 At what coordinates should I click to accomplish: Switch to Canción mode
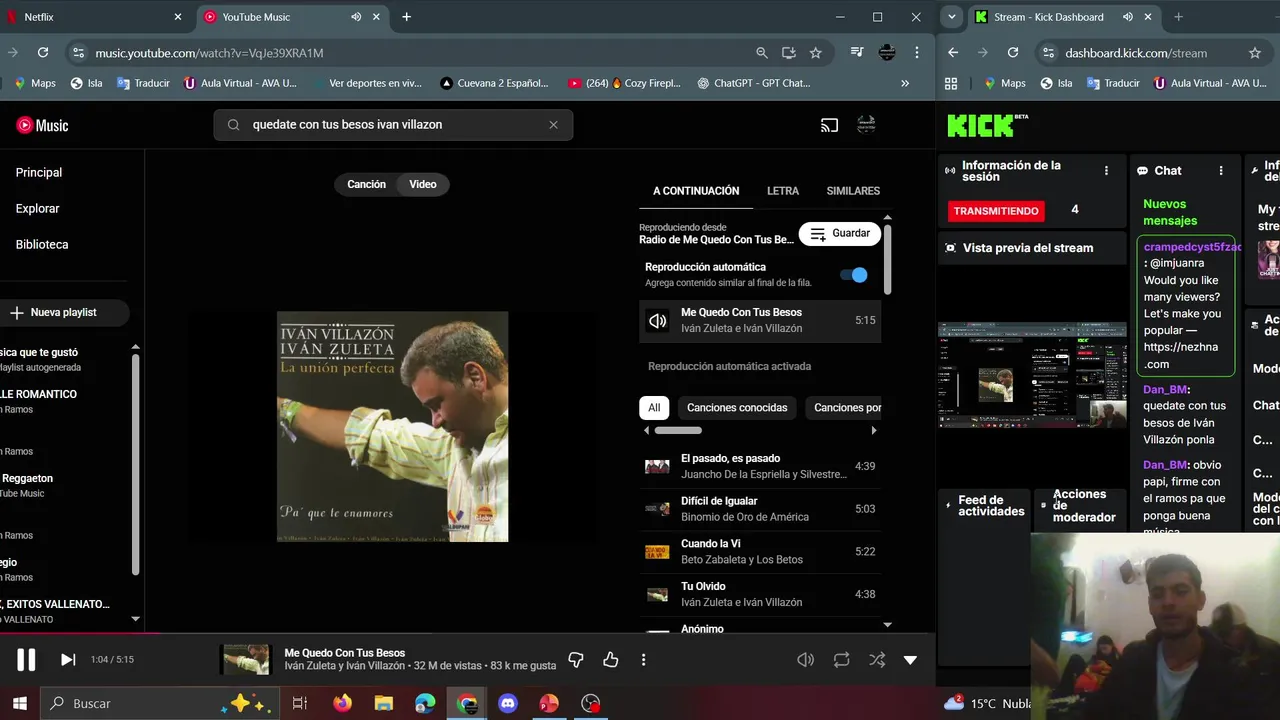point(366,184)
